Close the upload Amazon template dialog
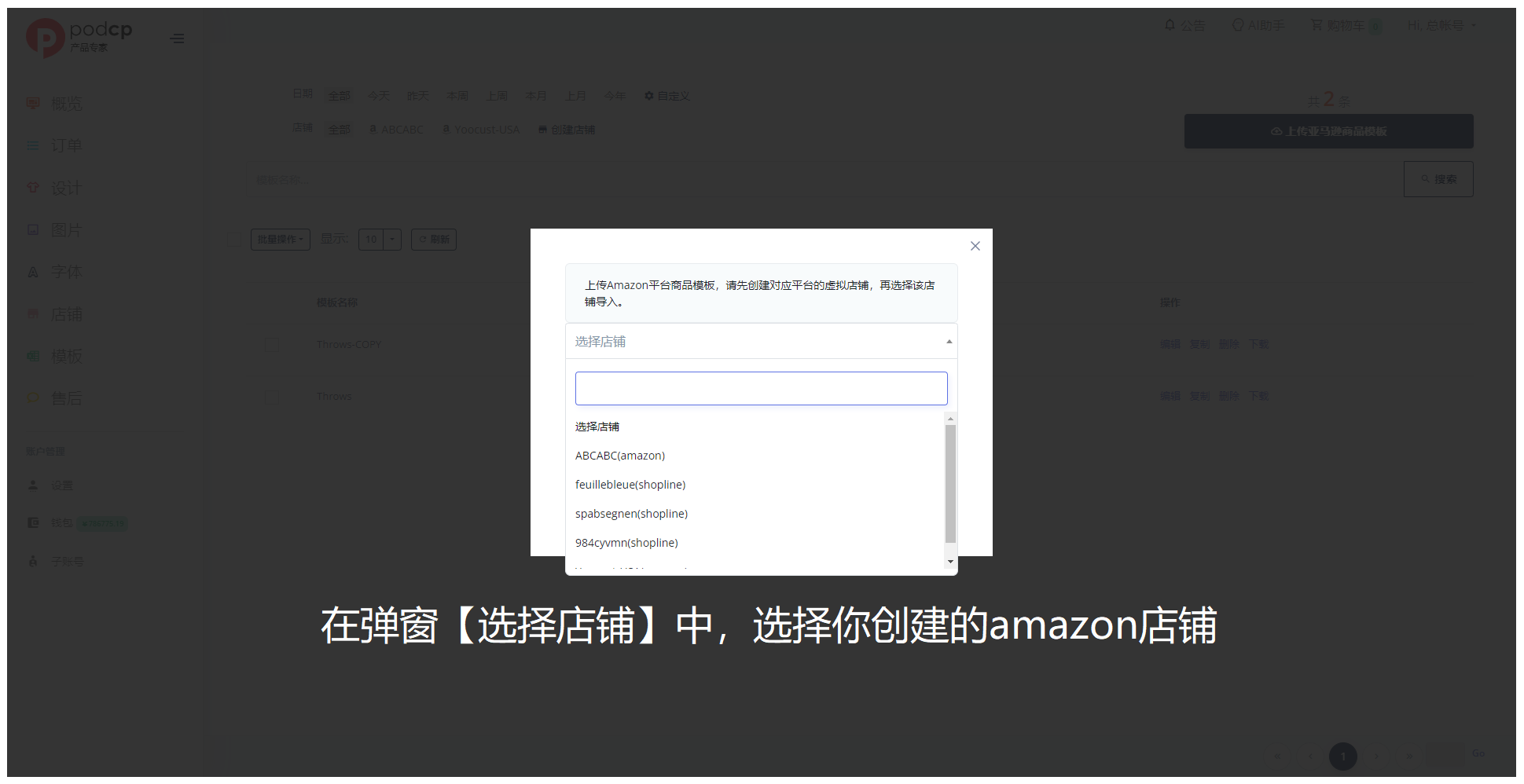Screen dimensions: 1524x784 tap(975, 246)
